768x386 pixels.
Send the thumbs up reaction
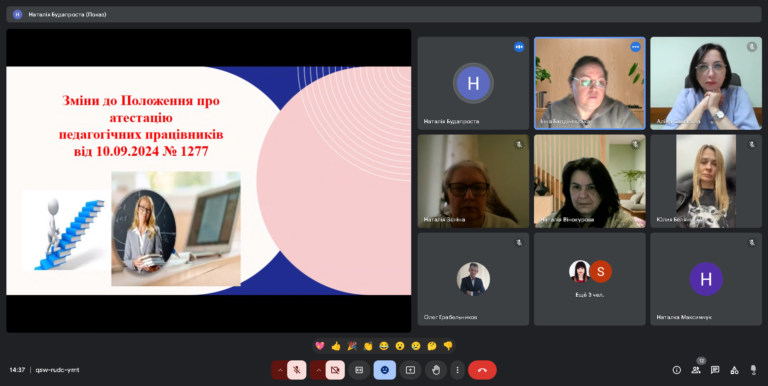336,346
